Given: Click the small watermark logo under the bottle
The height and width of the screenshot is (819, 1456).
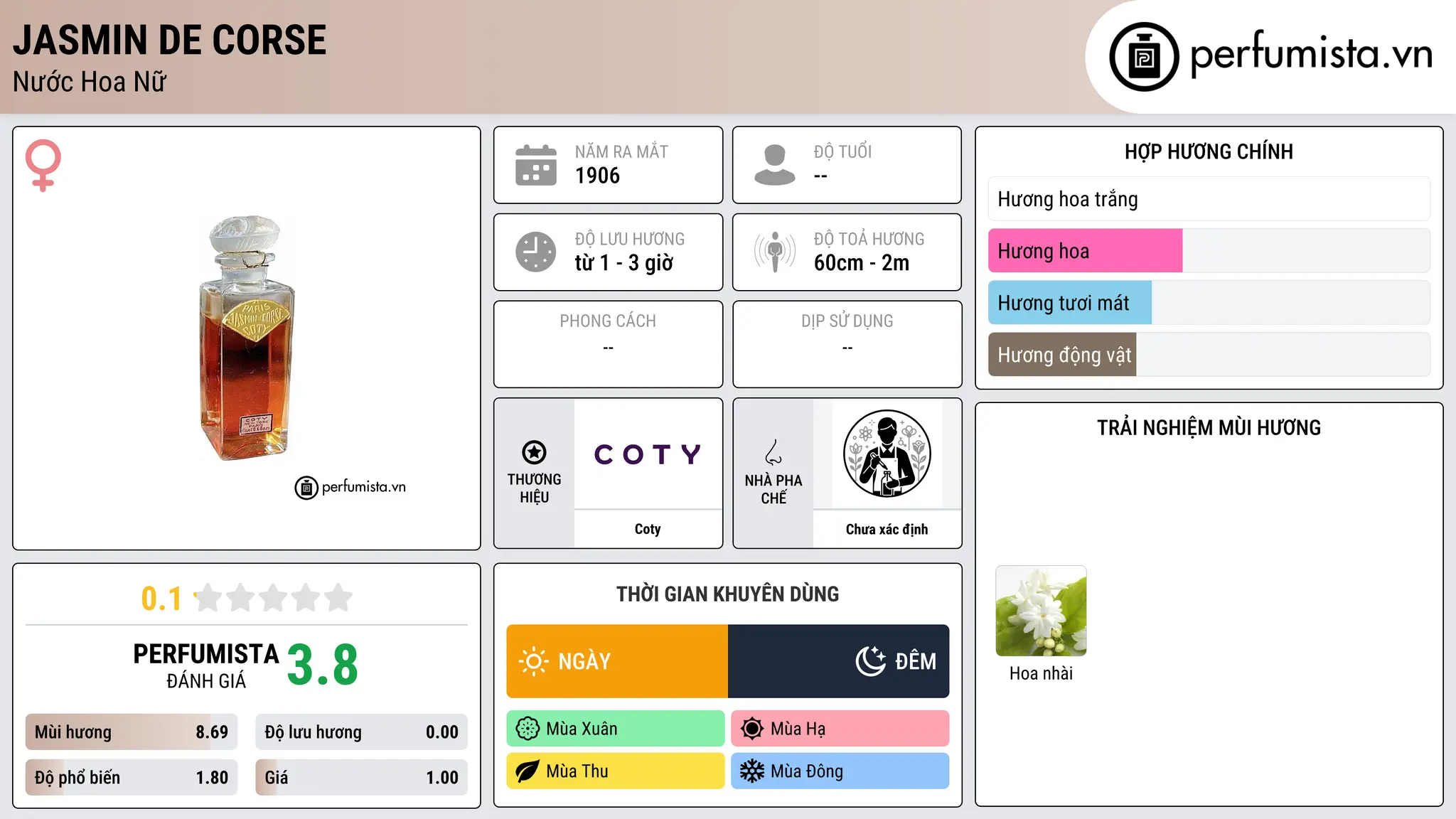Looking at the screenshot, I should (350, 488).
